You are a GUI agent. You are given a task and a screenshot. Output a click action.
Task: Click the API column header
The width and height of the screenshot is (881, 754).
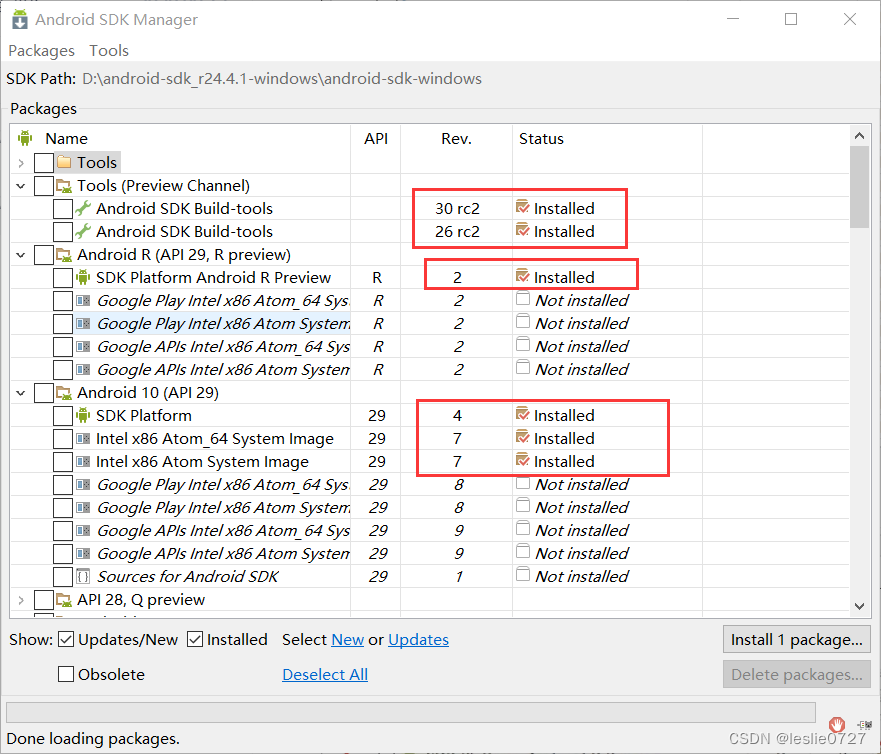pos(376,138)
